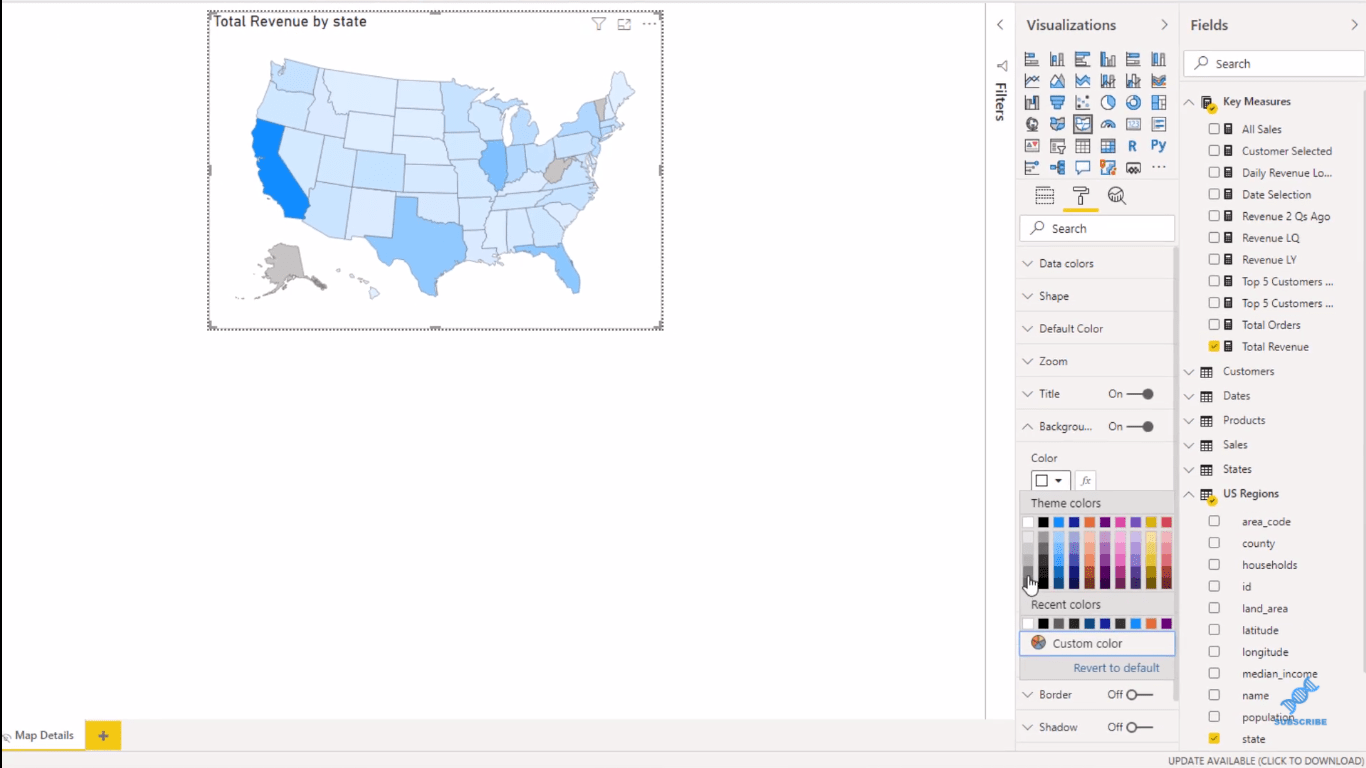The image size is (1366, 768).
Task: Select the filled map visualization
Action: pos(1057,124)
